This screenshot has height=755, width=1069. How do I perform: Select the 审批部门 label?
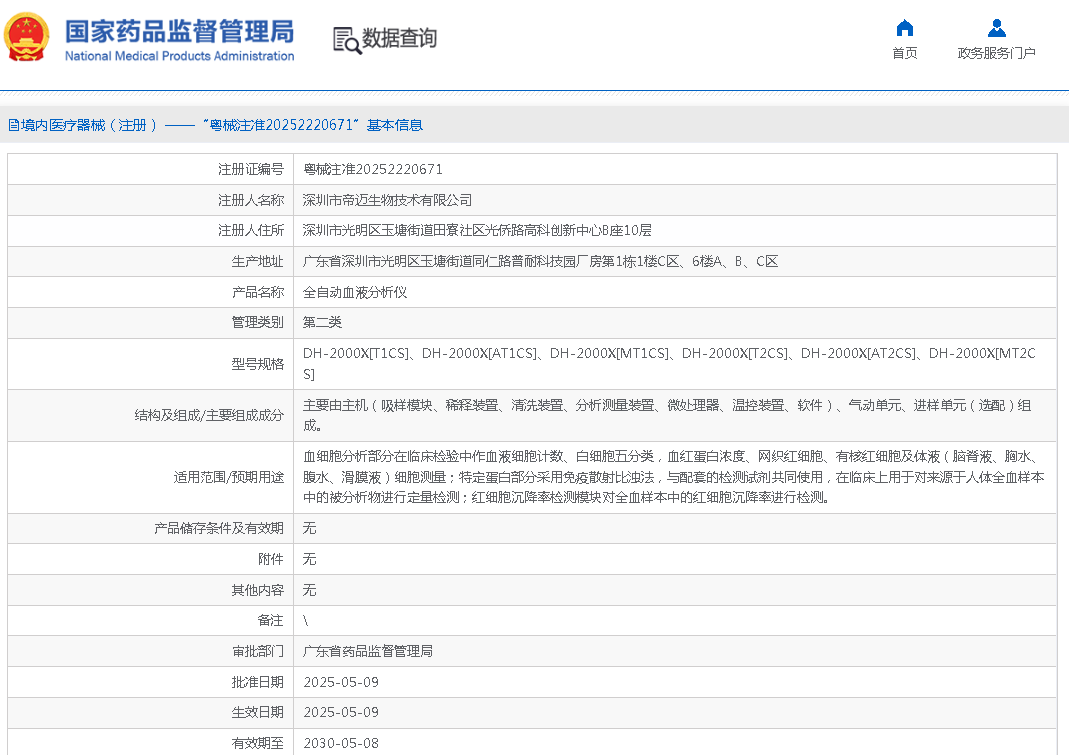(258, 651)
